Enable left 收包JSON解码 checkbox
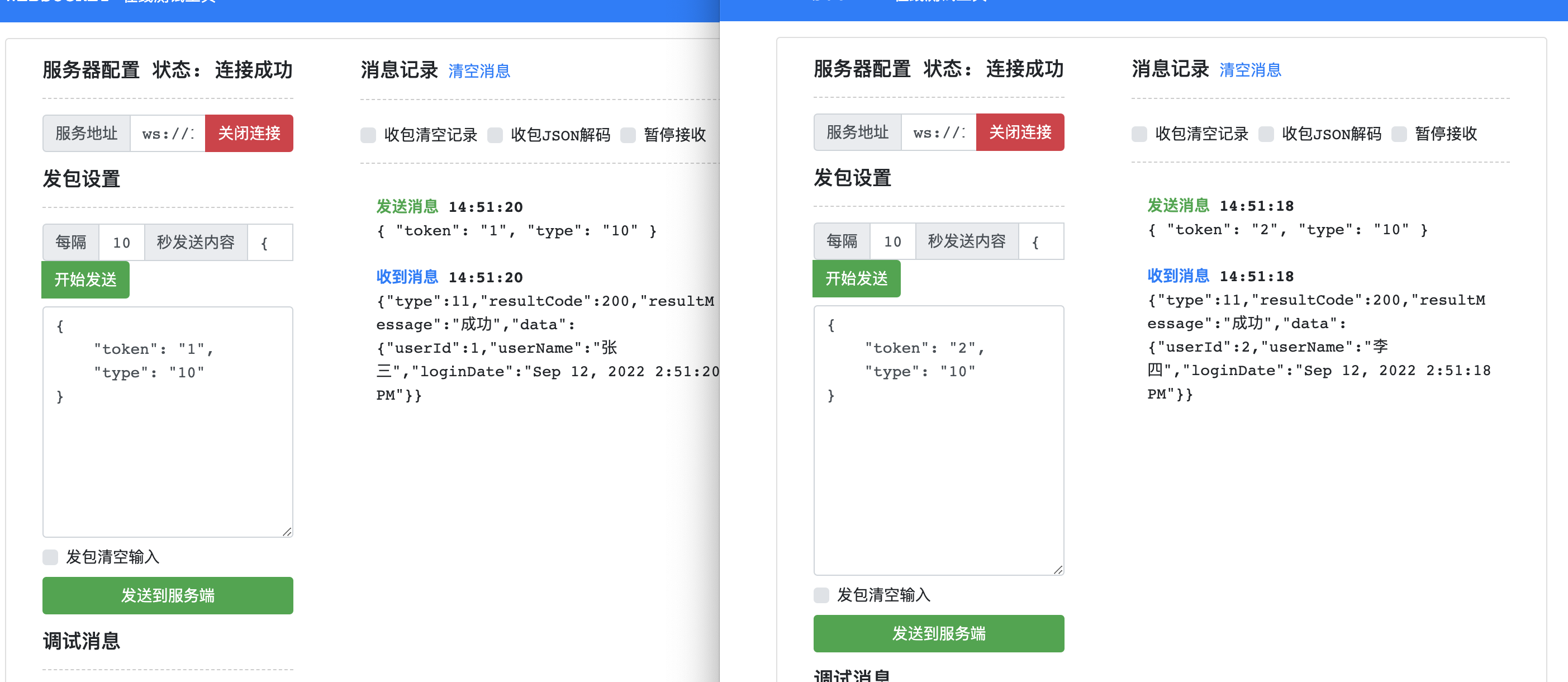The height and width of the screenshot is (682, 1568). point(496,135)
